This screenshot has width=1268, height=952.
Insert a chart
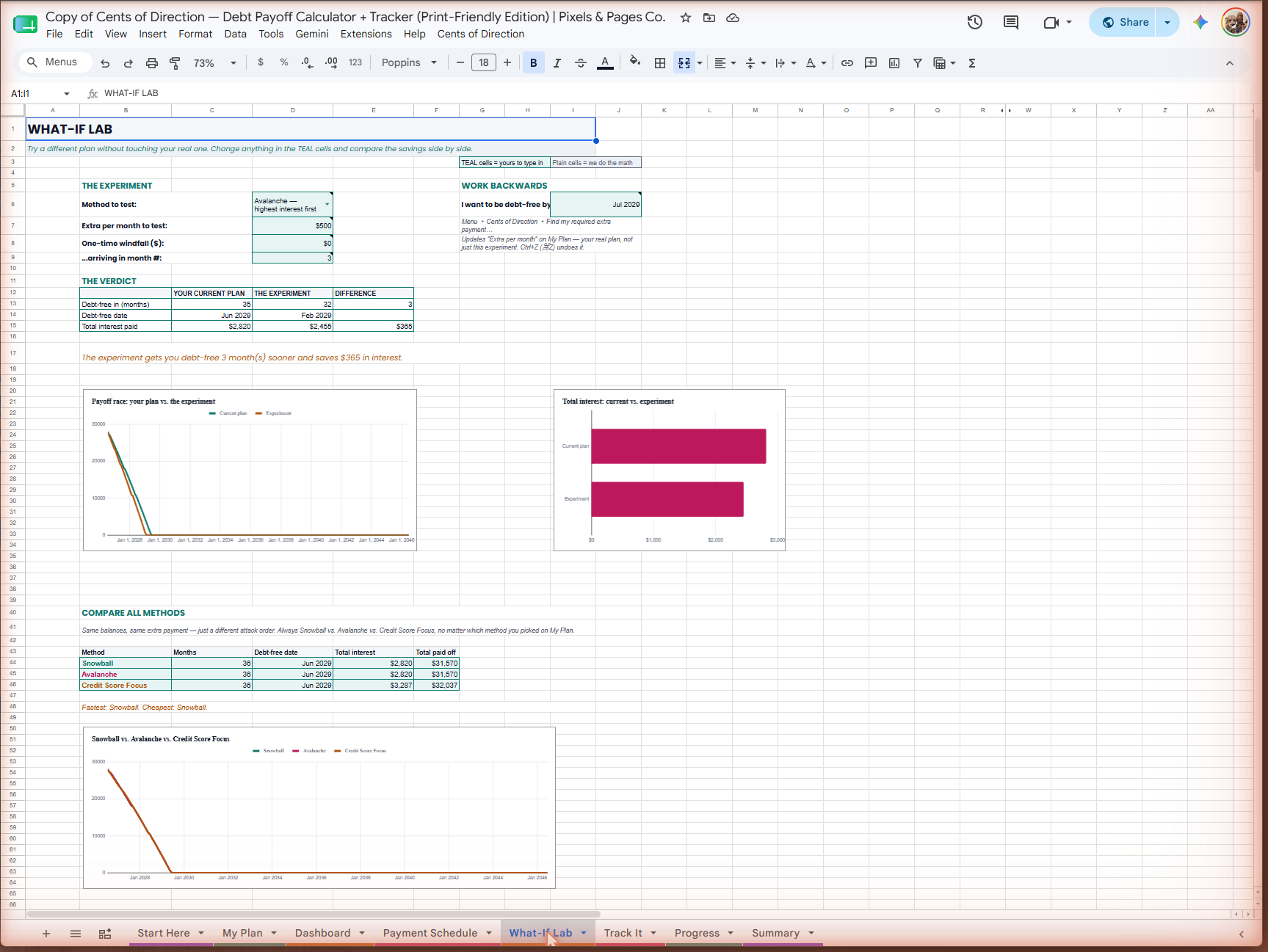[894, 63]
